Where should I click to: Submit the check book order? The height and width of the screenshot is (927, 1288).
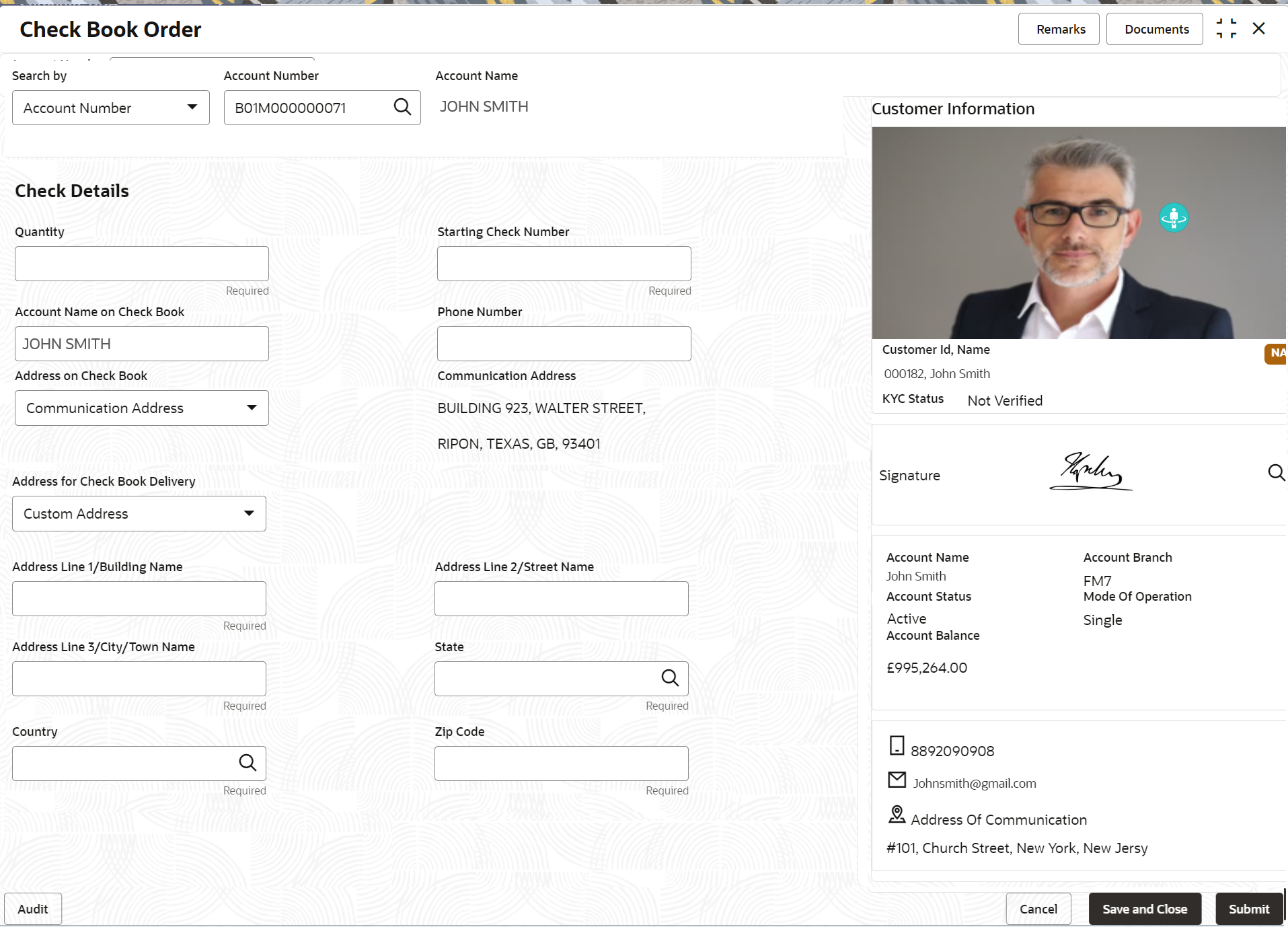tap(1249, 909)
